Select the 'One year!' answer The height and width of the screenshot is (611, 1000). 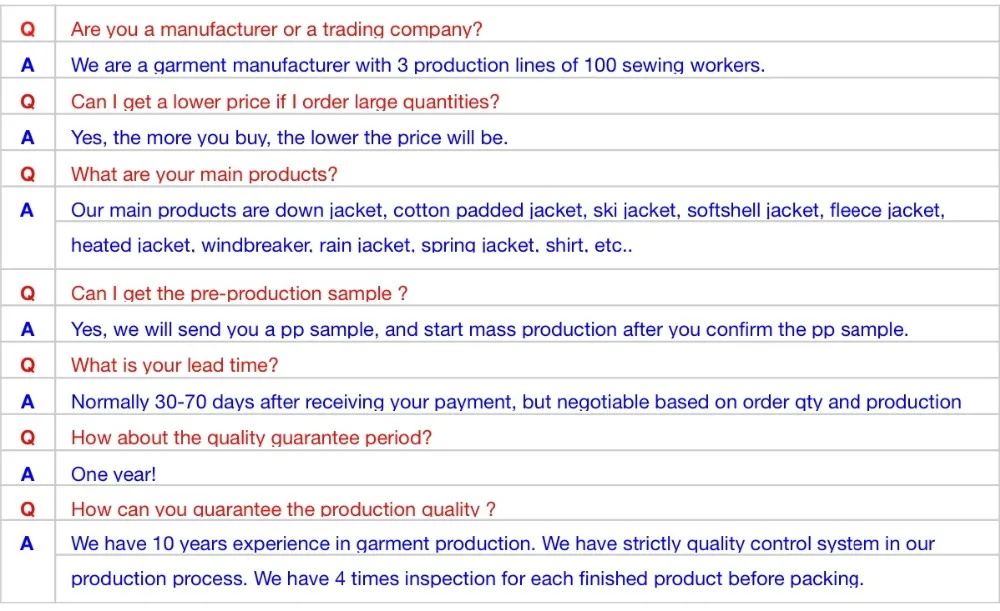click(x=114, y=475)
